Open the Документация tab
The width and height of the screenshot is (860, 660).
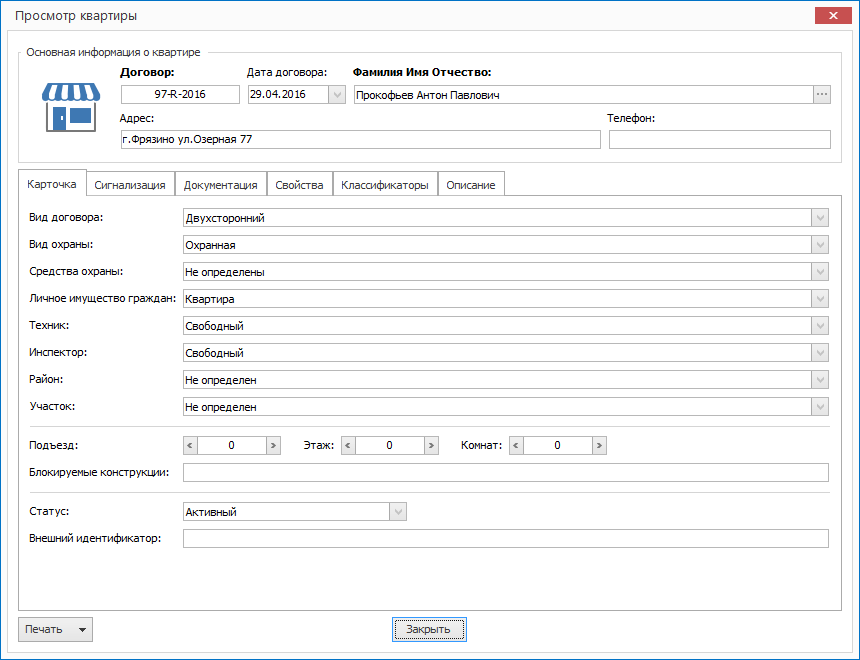(220, 185)
